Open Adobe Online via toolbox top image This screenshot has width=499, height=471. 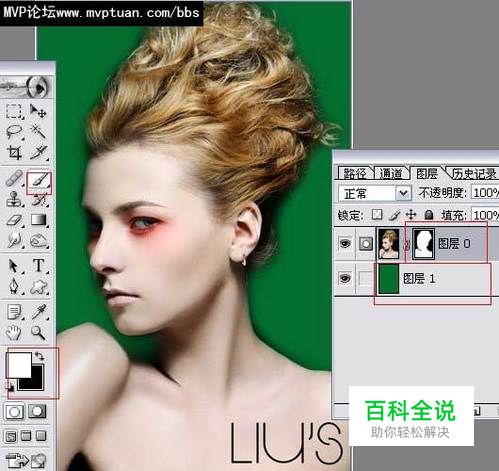(26, 86)
